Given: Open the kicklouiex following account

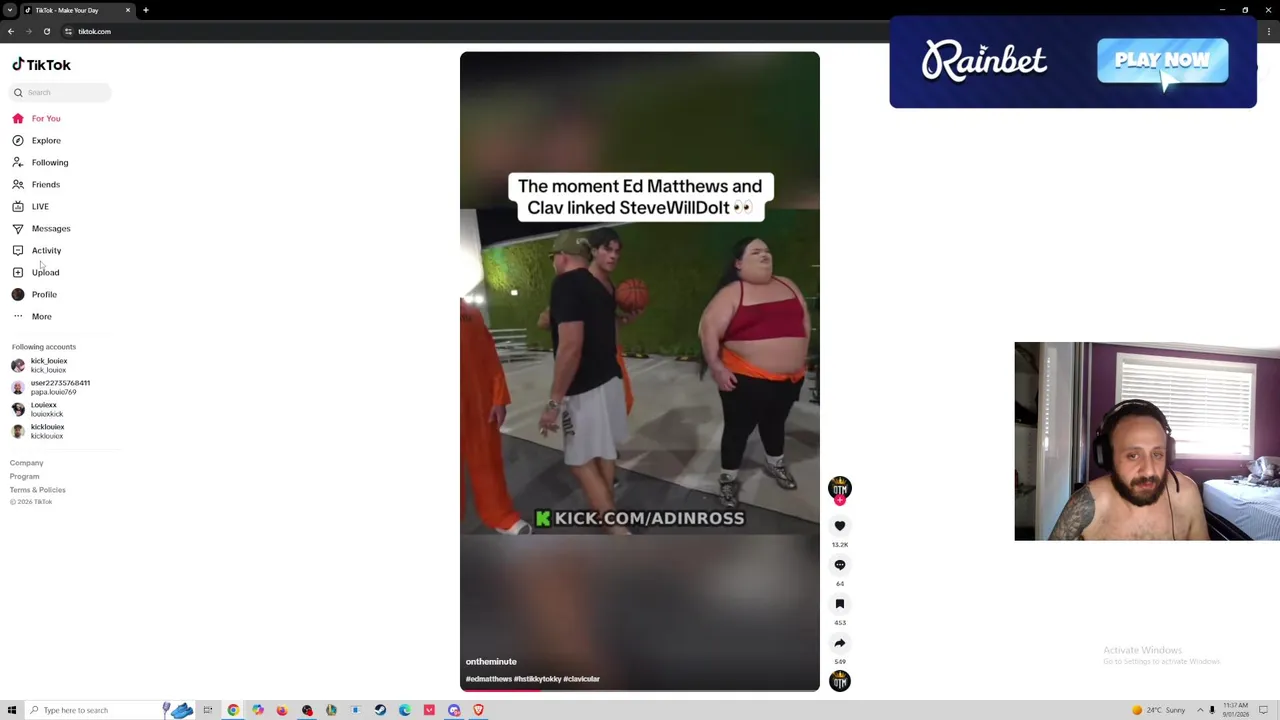Looking at the screenshot, I should (x=37, y=431).
